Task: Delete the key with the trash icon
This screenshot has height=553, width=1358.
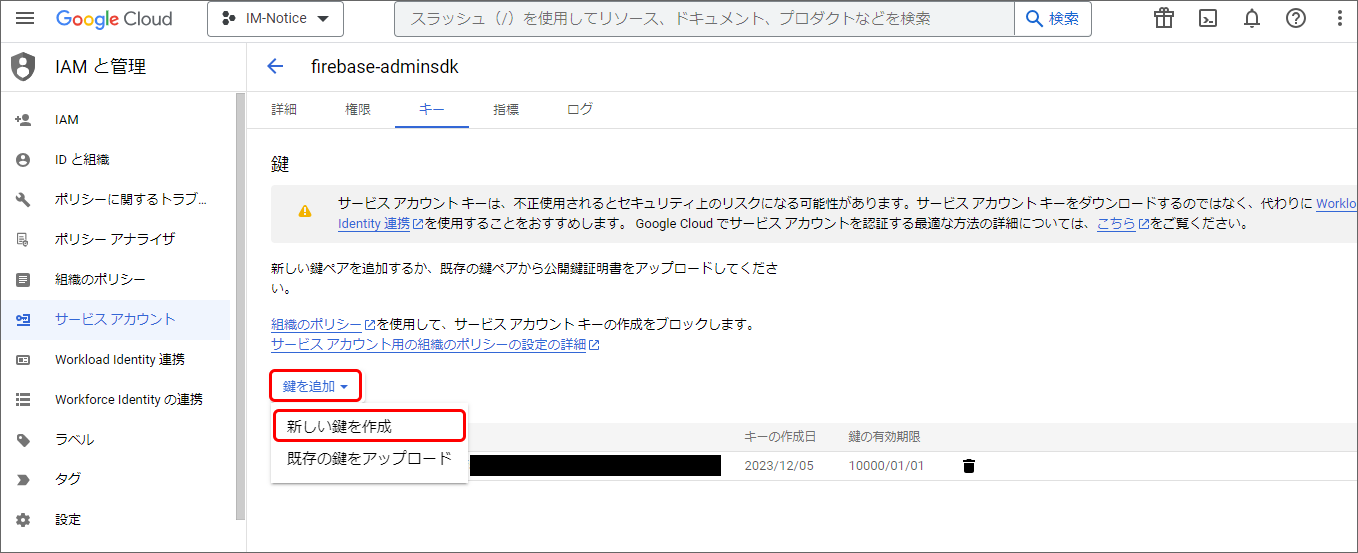Action: pyautogui.click(x=968, y=466)
